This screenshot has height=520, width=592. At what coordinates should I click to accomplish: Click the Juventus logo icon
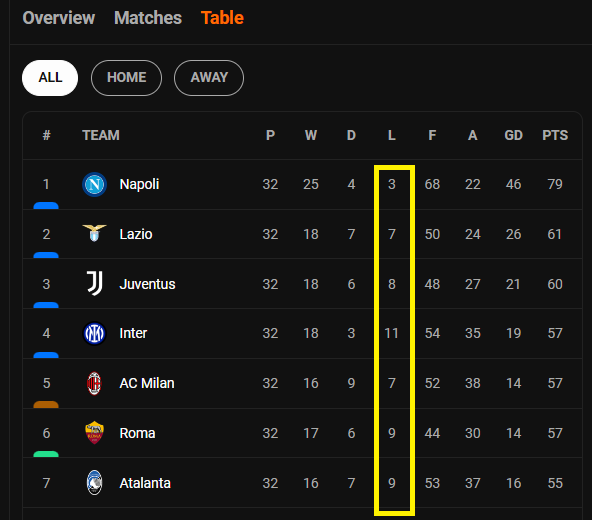click(x=94, y=283)
